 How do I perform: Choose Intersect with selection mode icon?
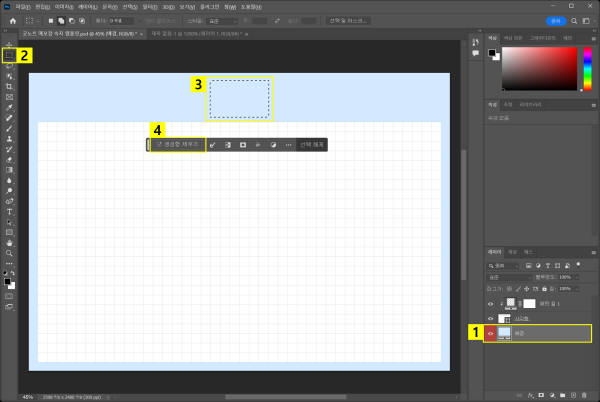pos(82,21)
